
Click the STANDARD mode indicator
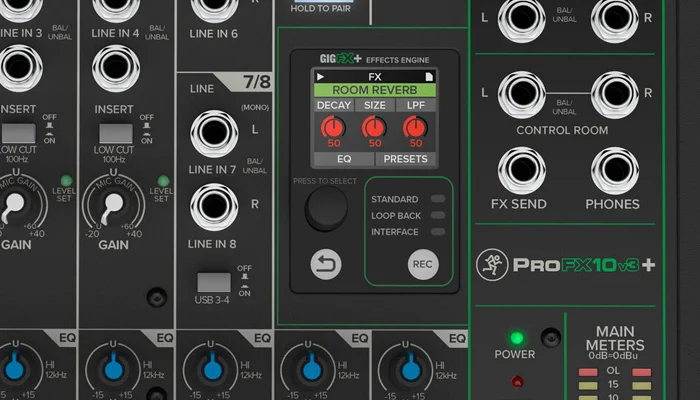click(x=438, y=199)
